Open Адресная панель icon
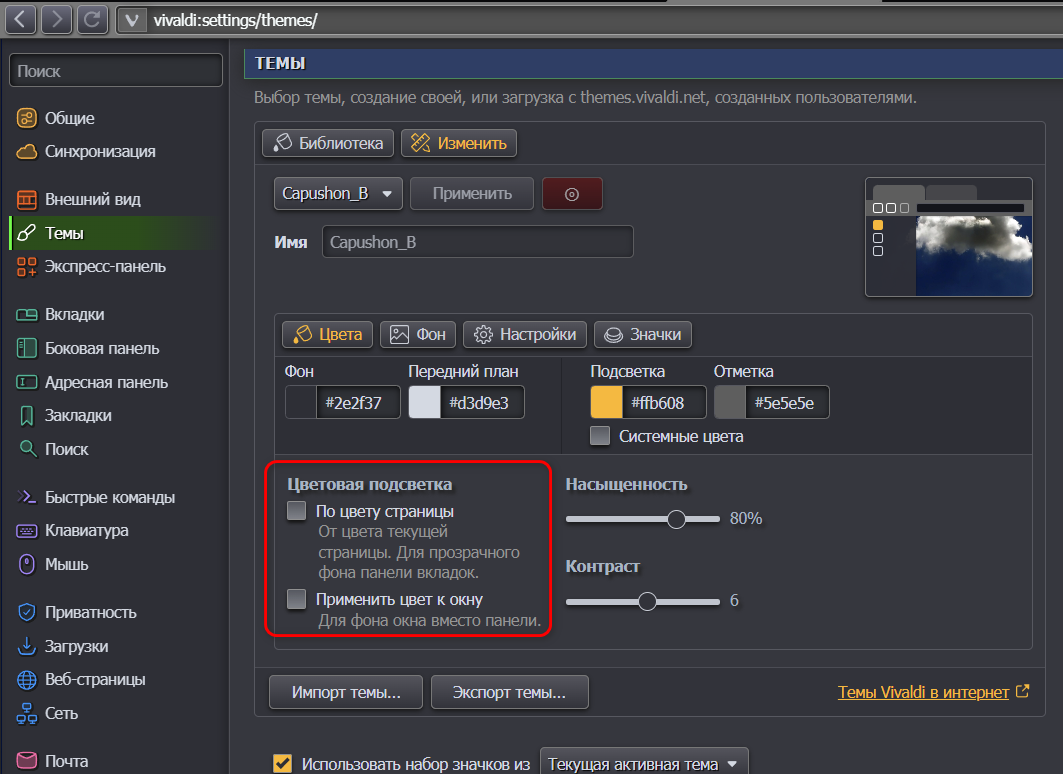The image size is (1063, 774). (26, 382)
